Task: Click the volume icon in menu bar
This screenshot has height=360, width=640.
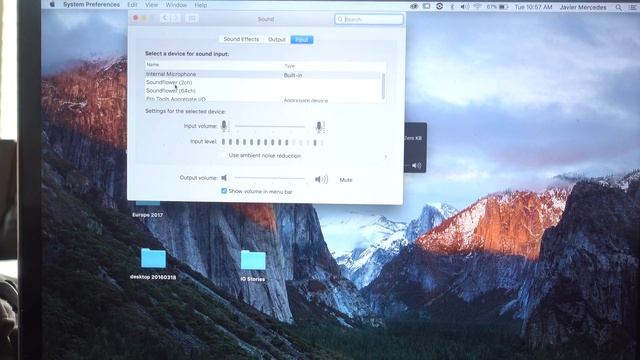Action: pyautogui.click(x=464, y=7)
